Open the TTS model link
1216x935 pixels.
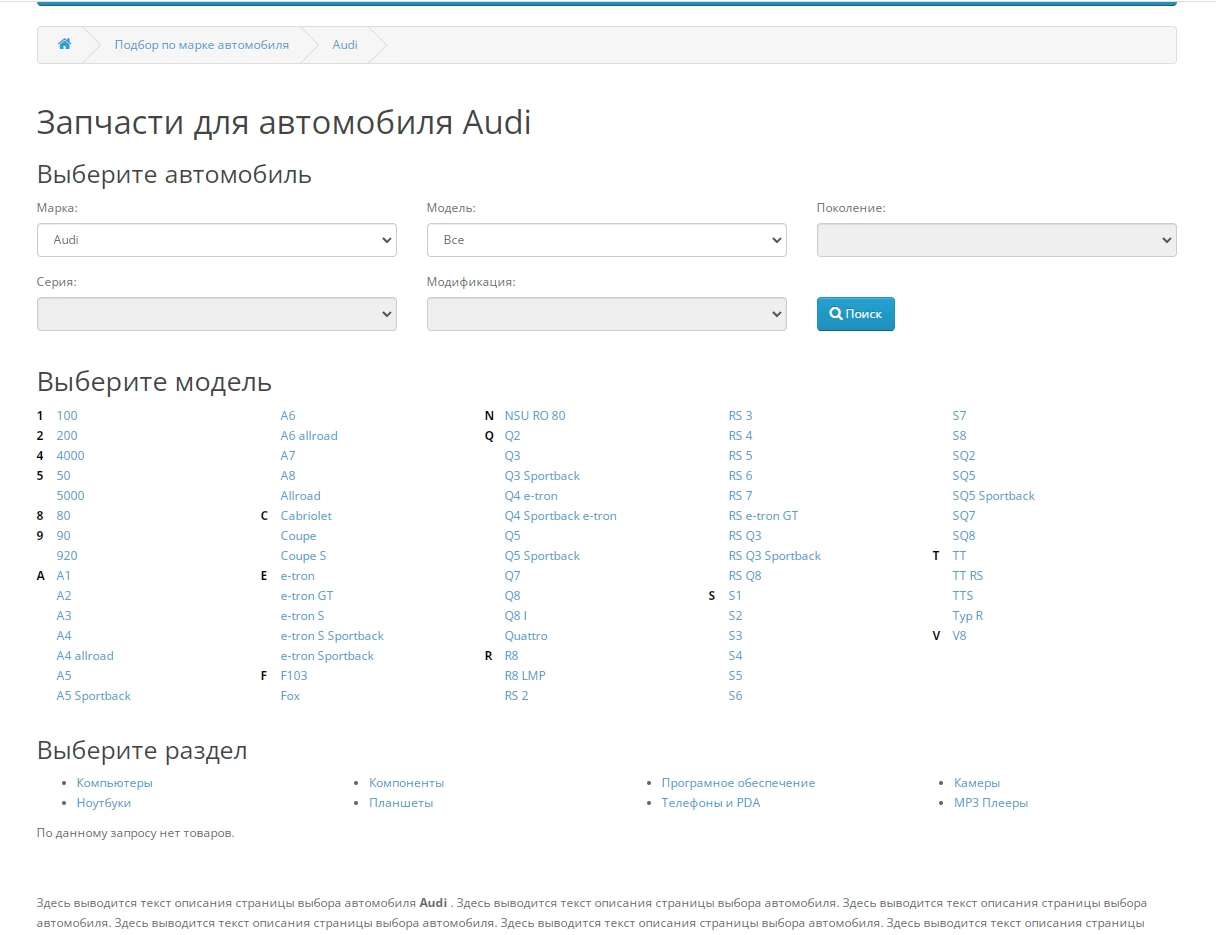[x=963, y=596]
